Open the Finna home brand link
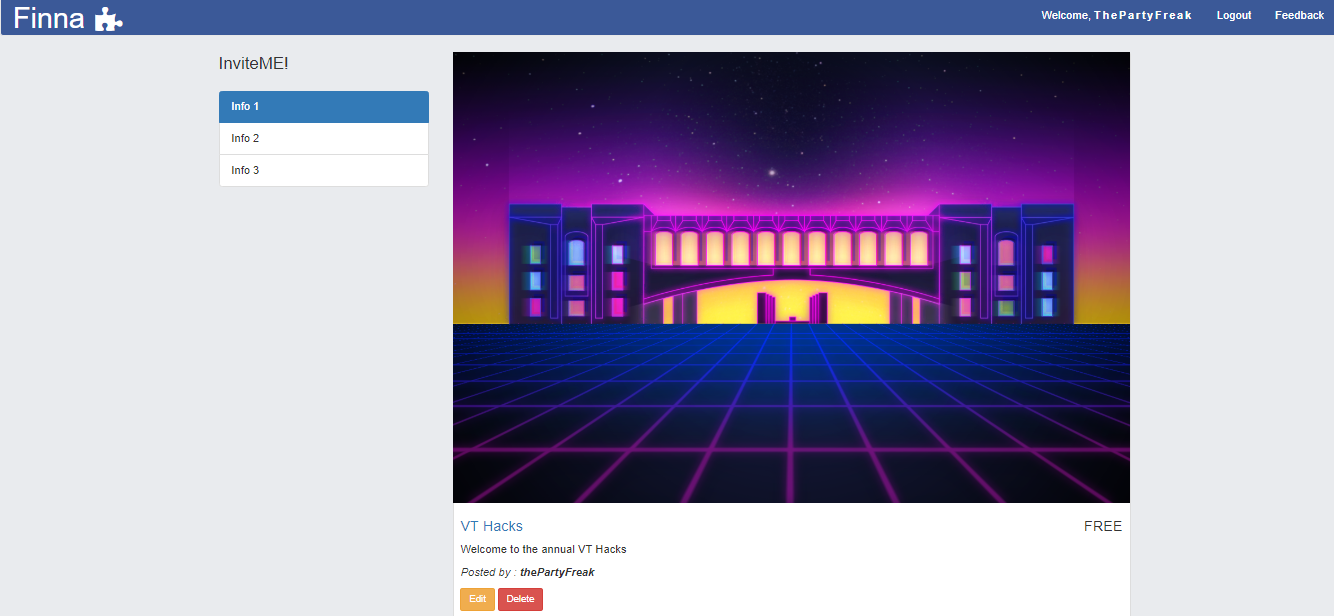1334x616 pixels. tap(68, 18)
